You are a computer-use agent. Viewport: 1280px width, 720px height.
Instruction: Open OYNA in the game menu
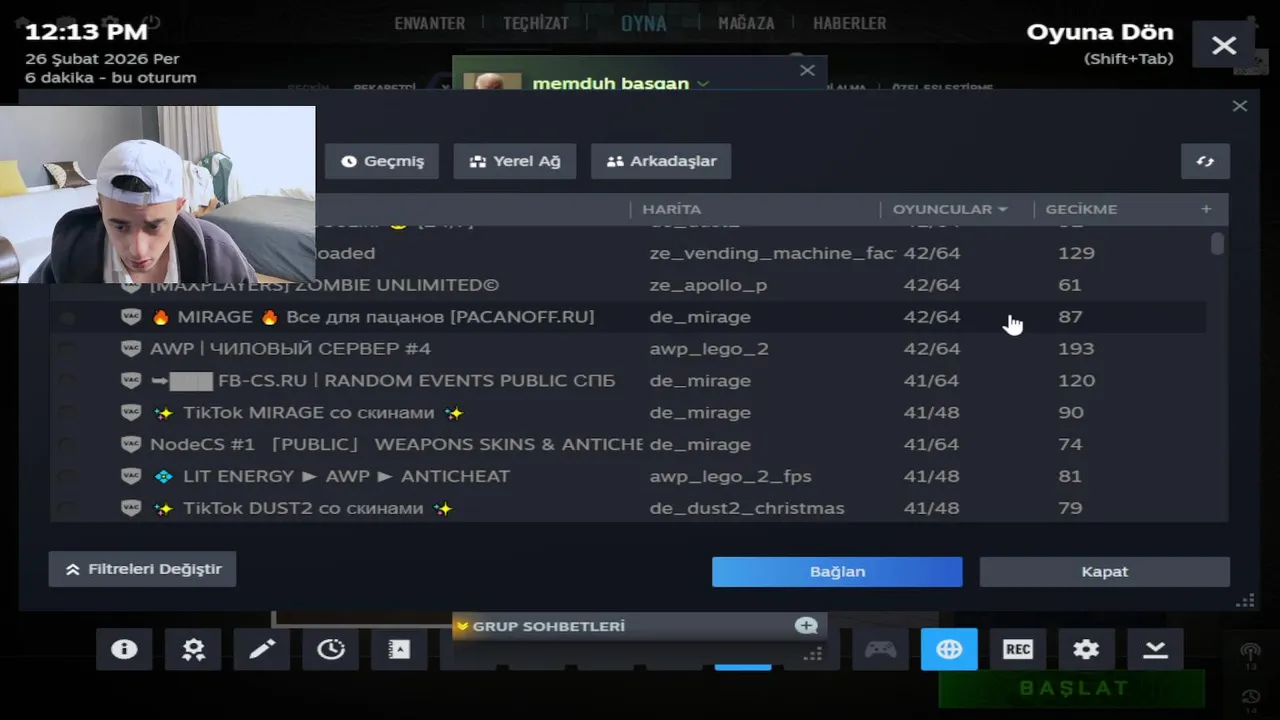point(644,23)
